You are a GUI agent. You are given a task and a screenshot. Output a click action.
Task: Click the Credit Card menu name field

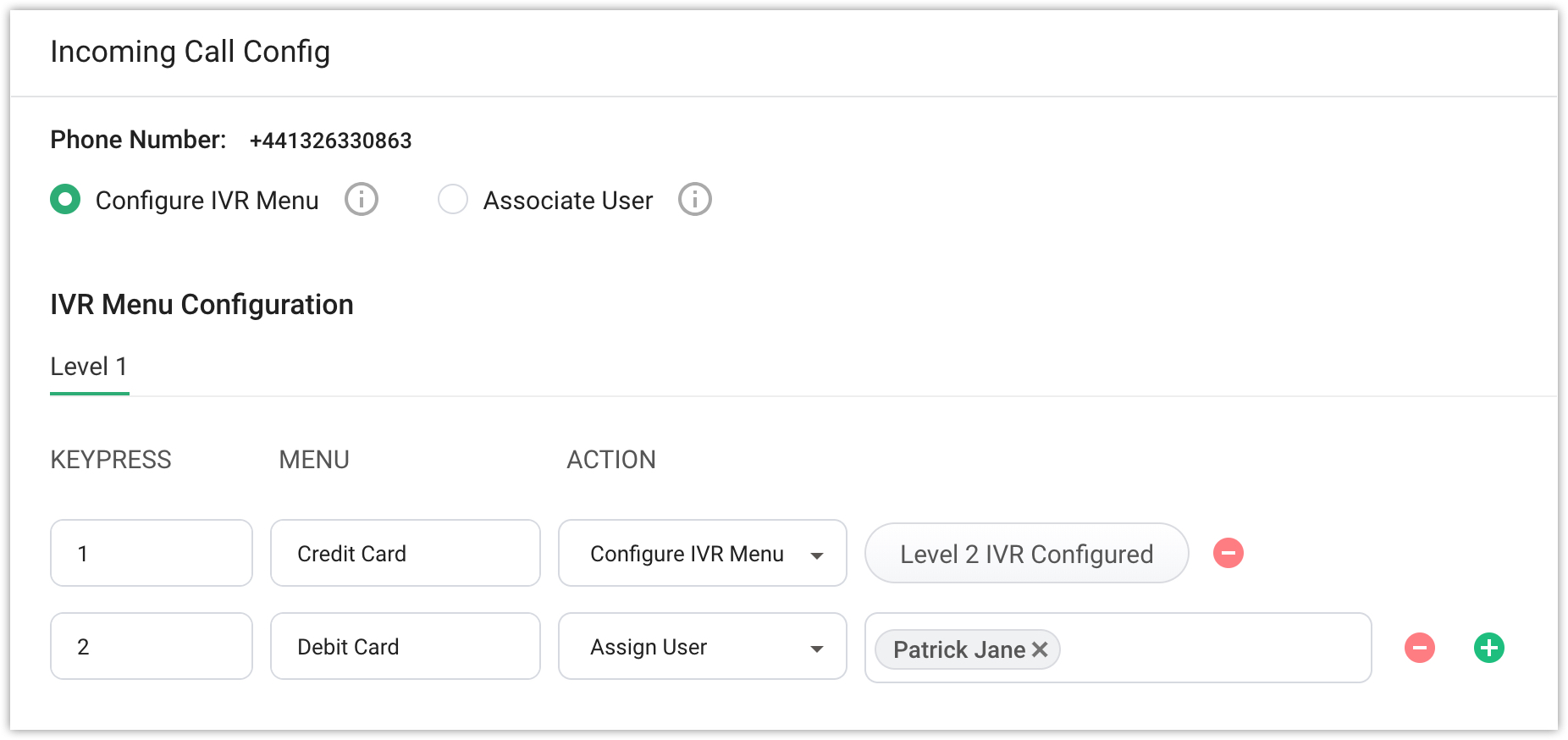(x=405, y=554)
